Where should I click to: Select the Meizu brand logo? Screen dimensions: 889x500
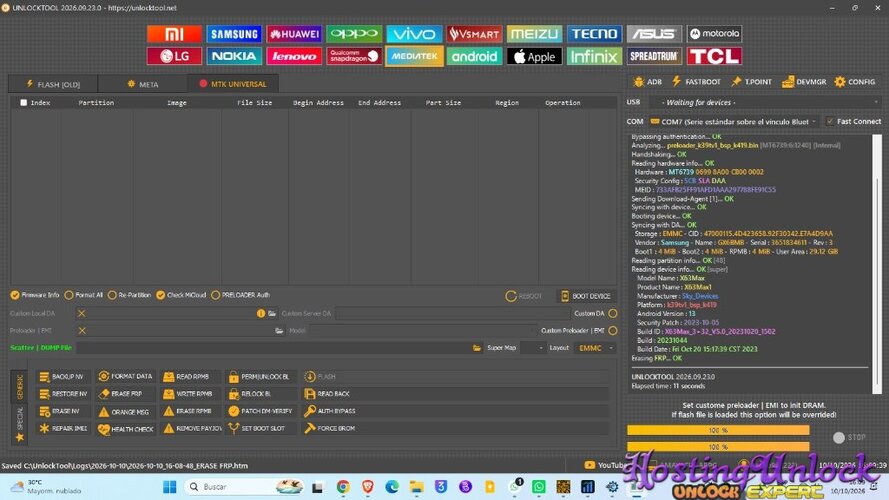tap(535, 34)
